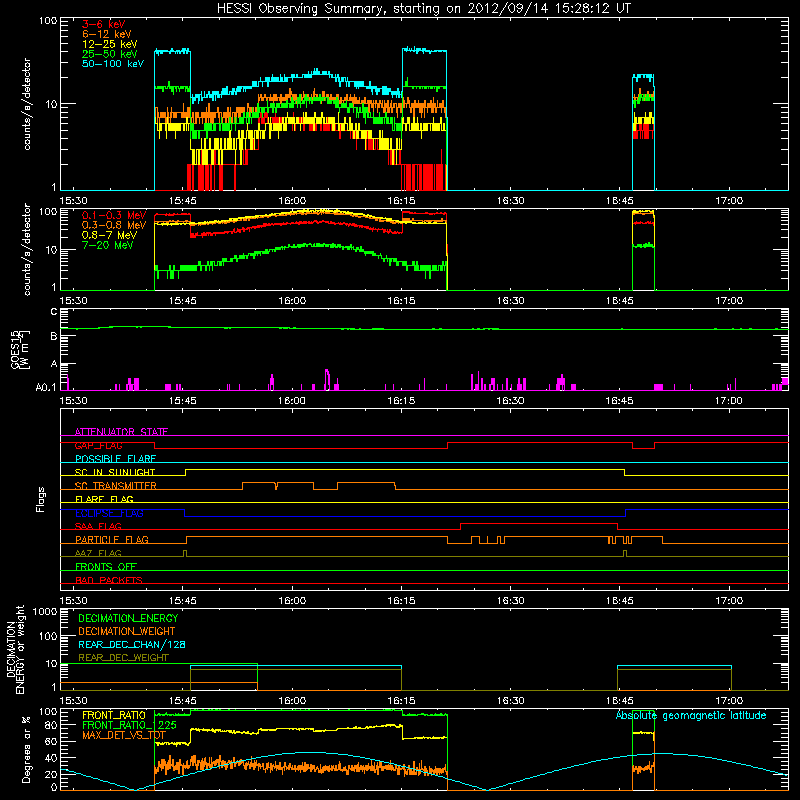Click the 15:45 tick under the decimation plot
This screenshot has height=800, width=800.
coord(183,701)
